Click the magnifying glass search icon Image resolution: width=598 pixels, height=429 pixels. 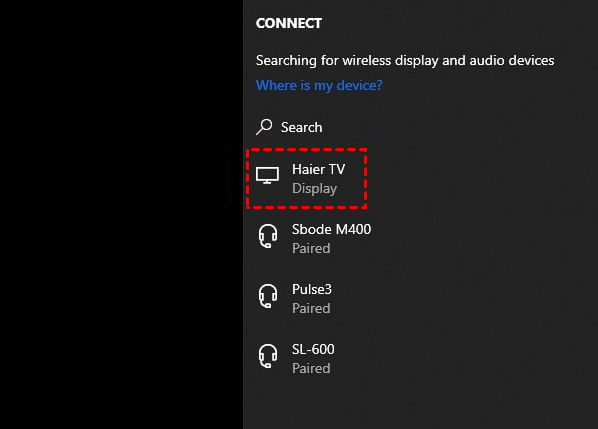click(264, 127)
